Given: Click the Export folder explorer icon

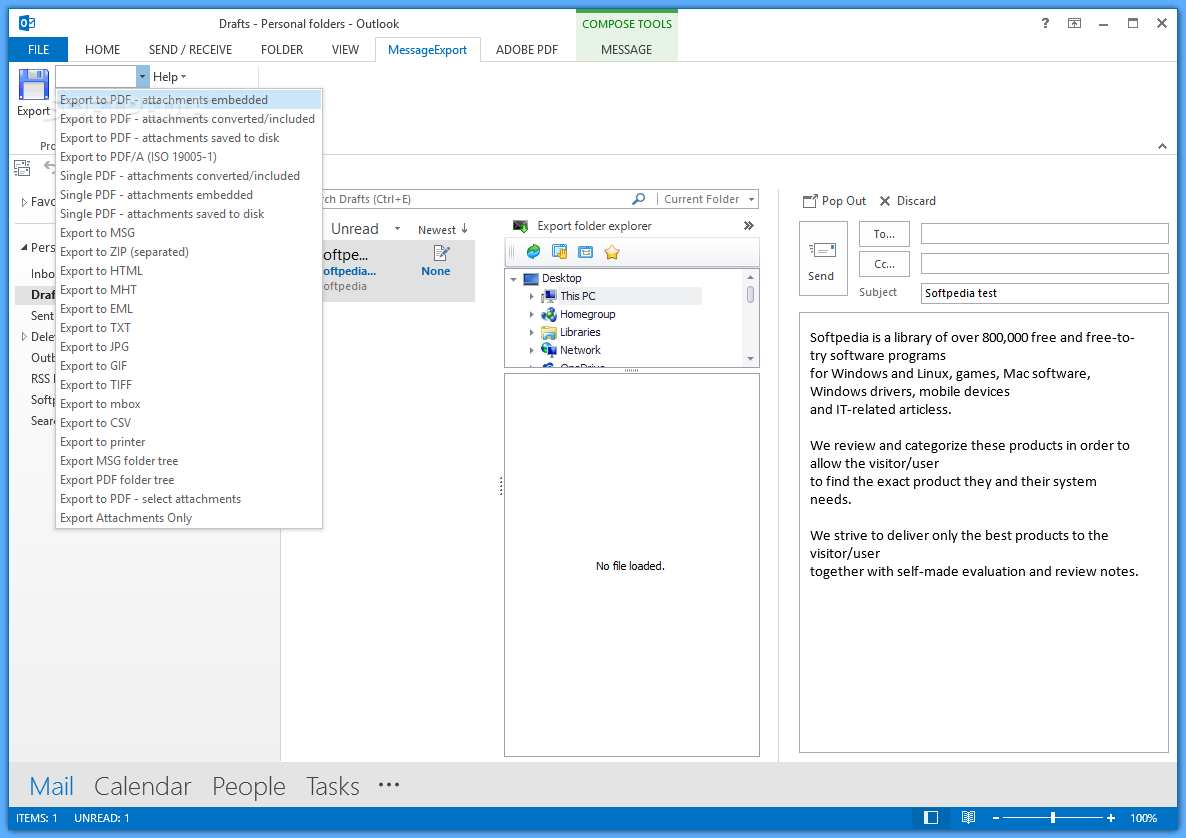Looking at the screenshot, I should point(520,226).
